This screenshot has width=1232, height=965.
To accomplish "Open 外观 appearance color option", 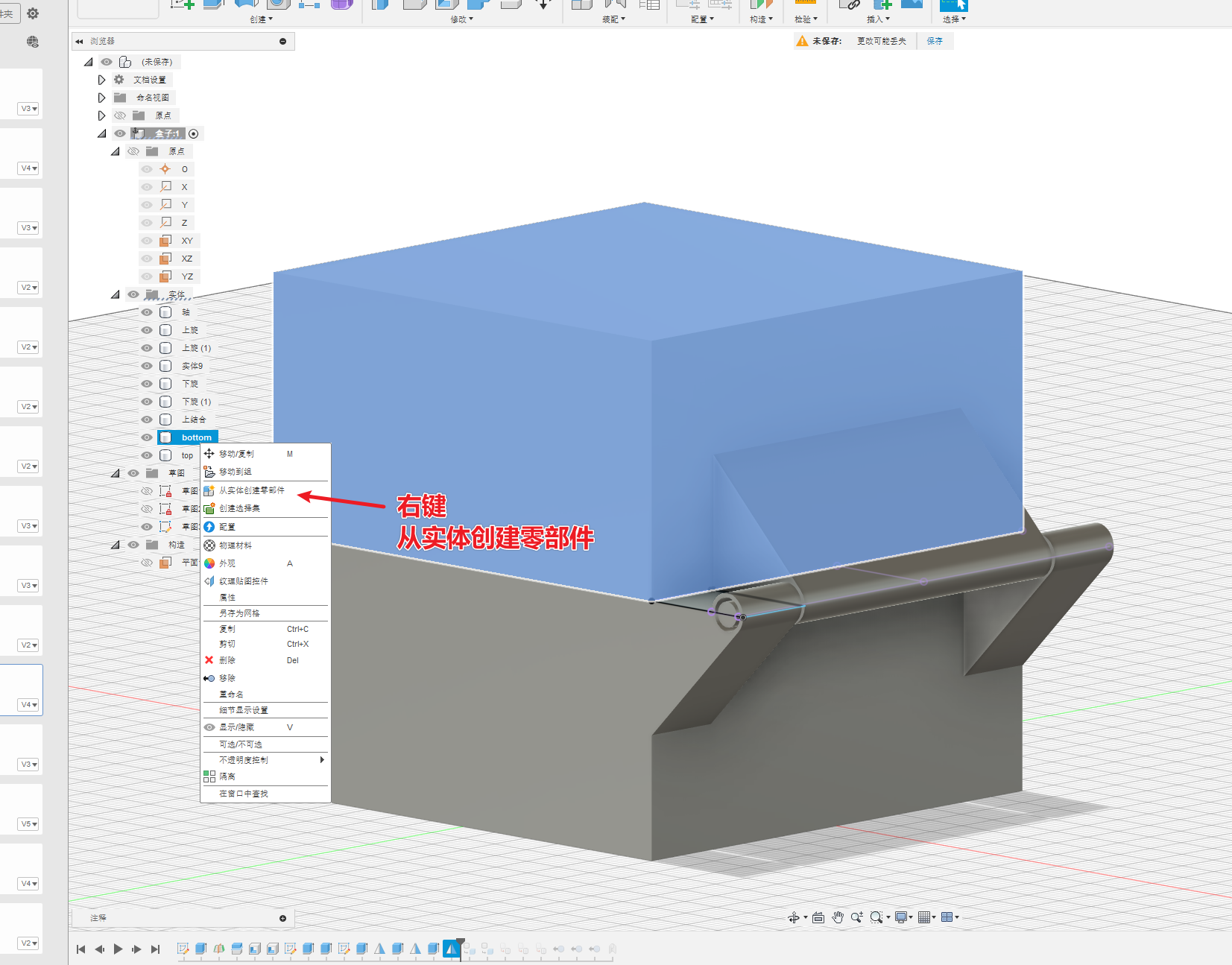I will 227,563.
